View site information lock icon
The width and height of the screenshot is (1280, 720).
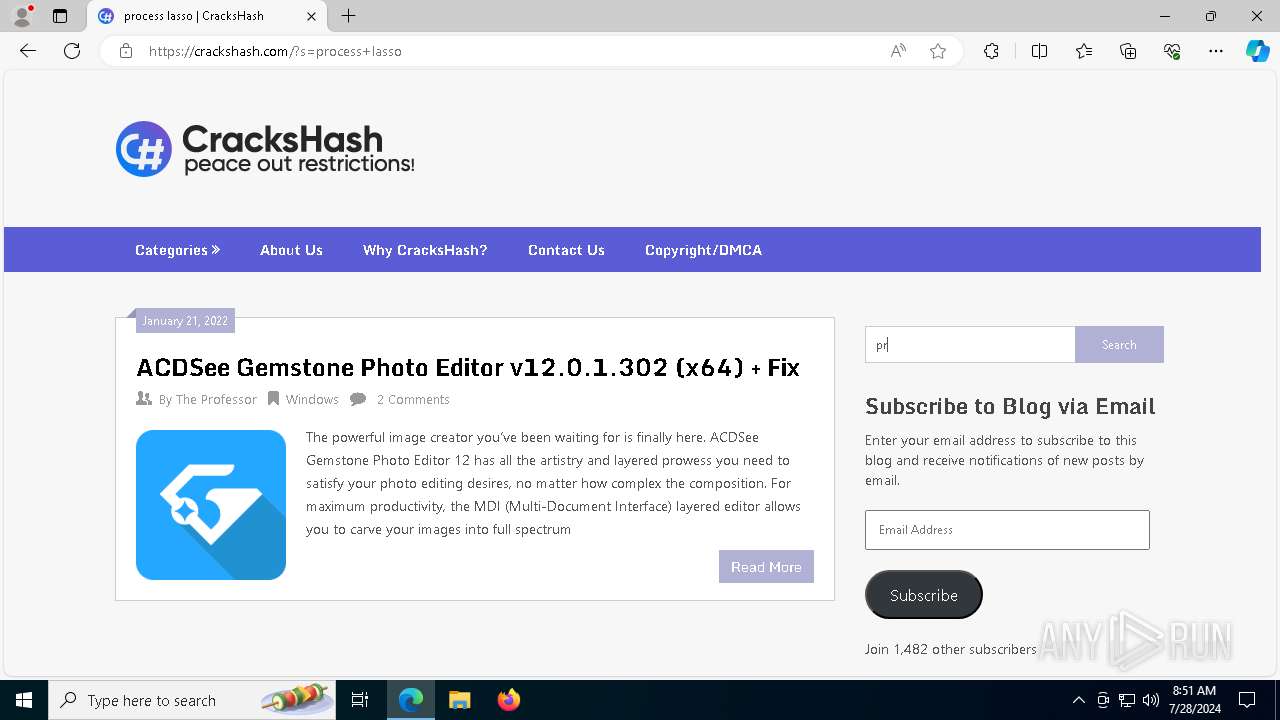click(x=126, y=51)
